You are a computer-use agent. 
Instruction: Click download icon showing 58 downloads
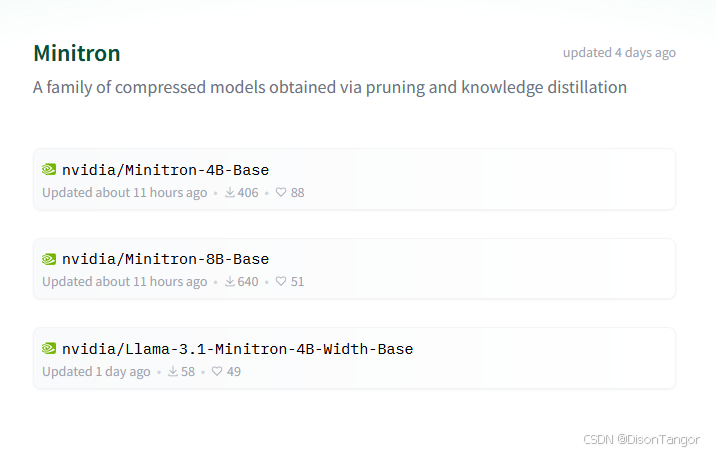coord(173,372)
